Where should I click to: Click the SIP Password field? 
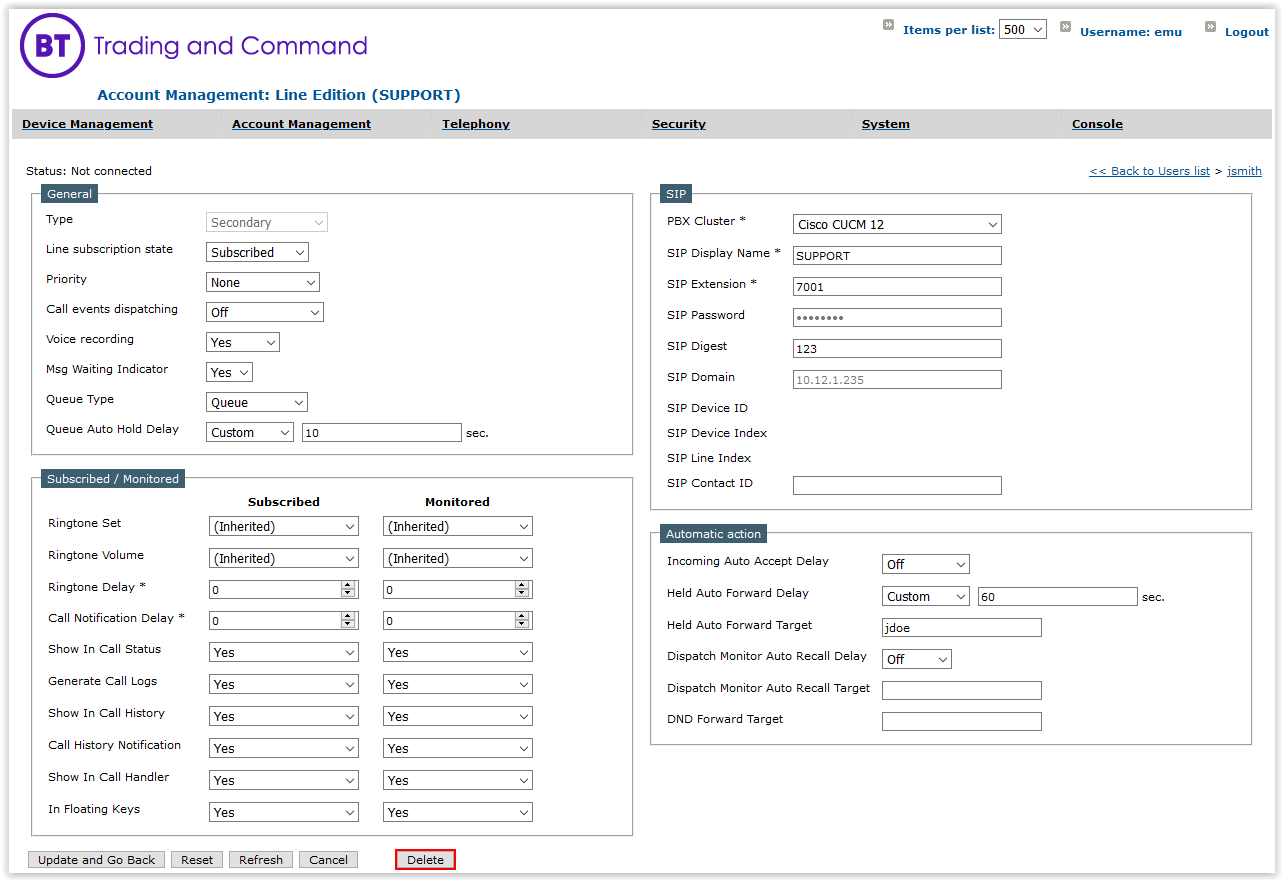coord(897,318)
